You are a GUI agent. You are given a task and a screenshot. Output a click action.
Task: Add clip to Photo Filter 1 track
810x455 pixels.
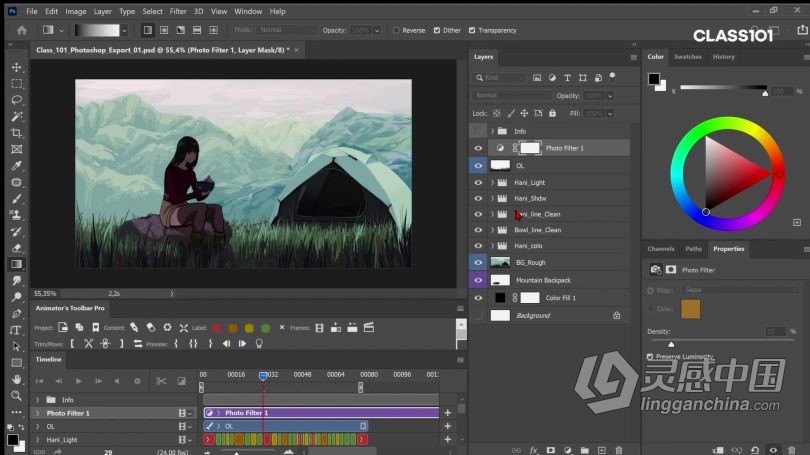(447, 413)
